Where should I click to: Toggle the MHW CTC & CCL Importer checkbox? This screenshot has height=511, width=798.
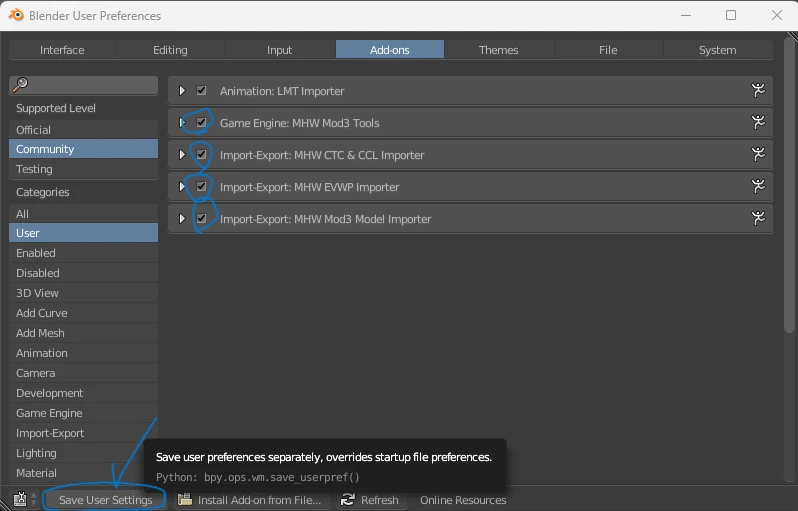[x=202, y=155]
